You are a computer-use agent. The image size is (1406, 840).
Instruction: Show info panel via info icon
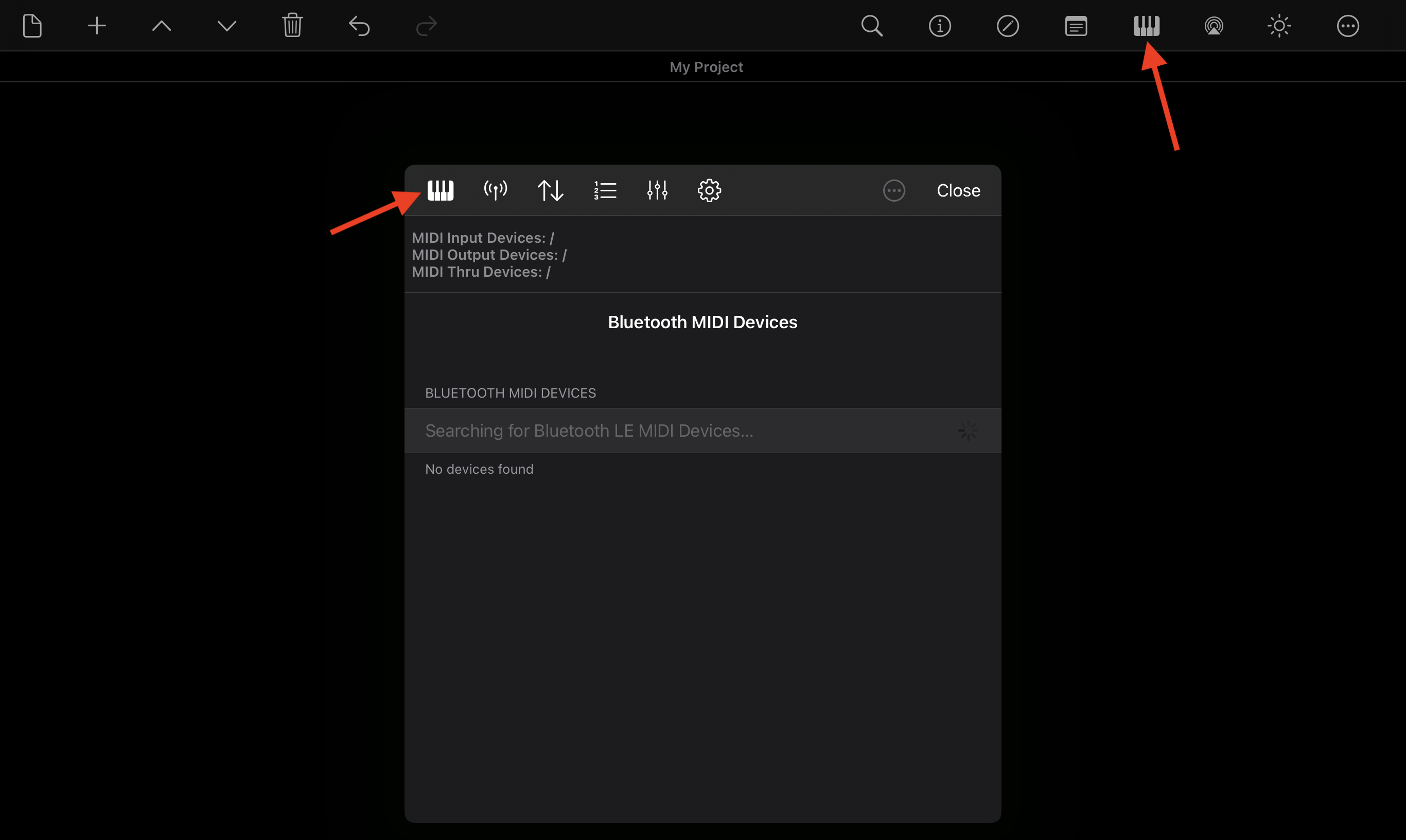pyautogui.click(x=940, y=26)
